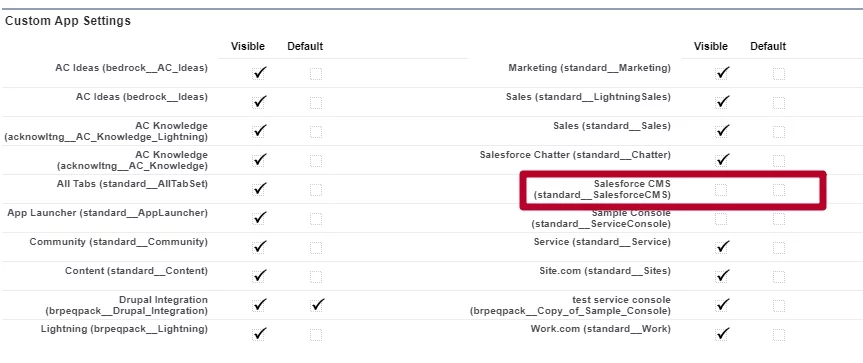This screenshot has width=863, height=363.
Task: Uncheck Visible for Lightning (brpeqpack__Lightning)
Action: pyautogui.click(x=259, y=334)
